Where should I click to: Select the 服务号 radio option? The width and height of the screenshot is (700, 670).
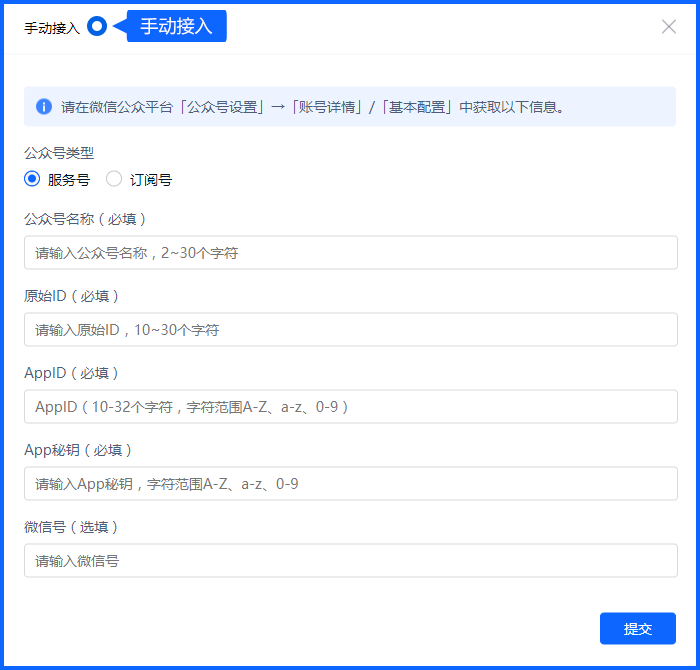33,180
